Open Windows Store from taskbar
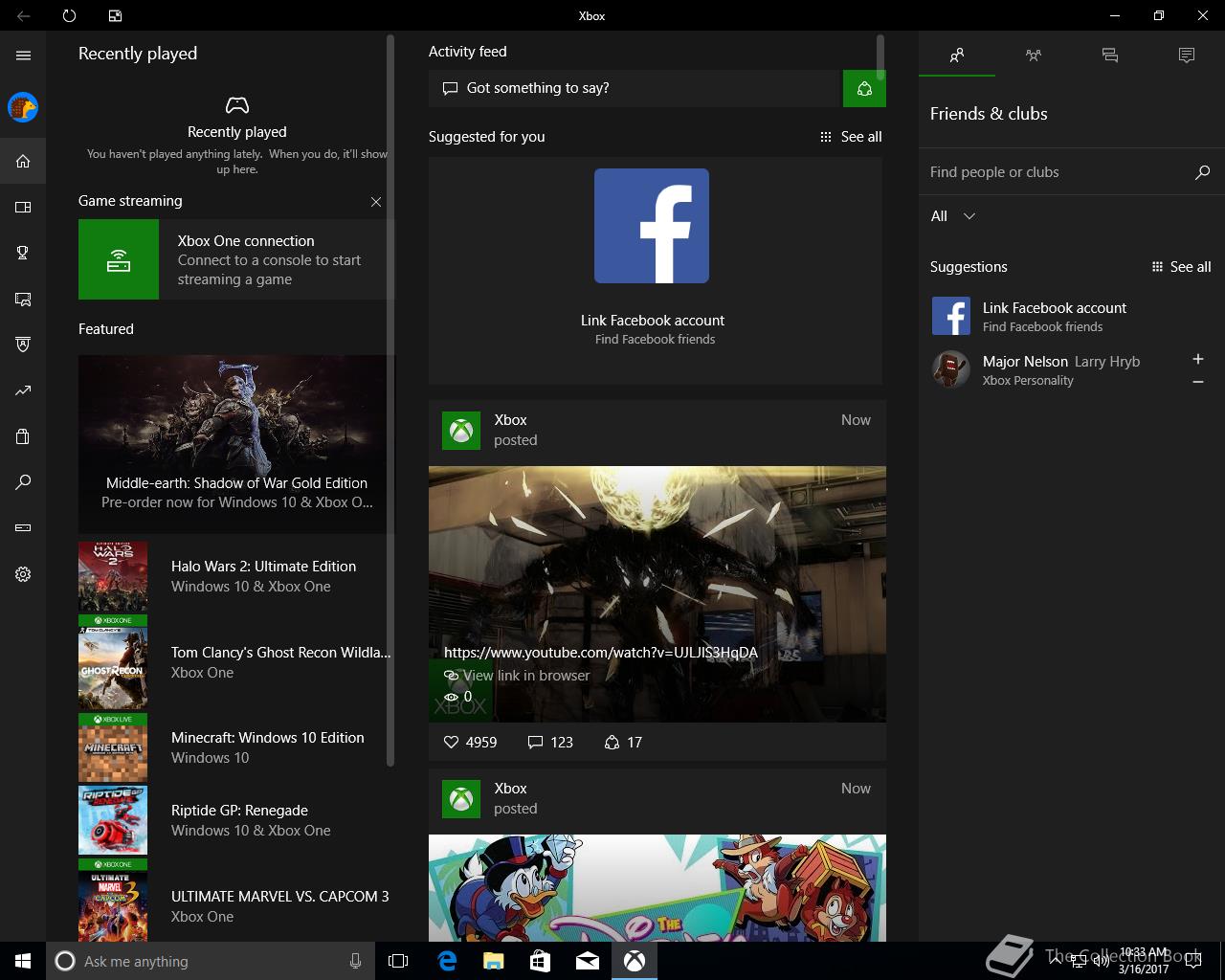Viewport: 1225px width, 980px height. pyautogui.click(x=540, y=961)
